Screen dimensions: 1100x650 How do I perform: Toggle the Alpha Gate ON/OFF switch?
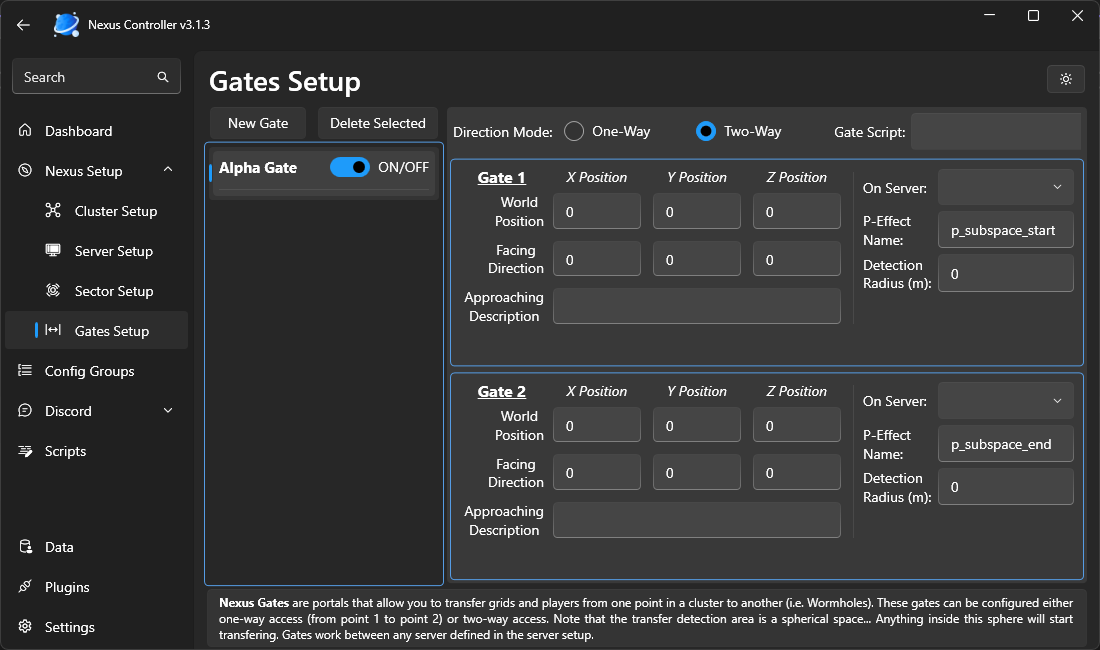(350, 167)
